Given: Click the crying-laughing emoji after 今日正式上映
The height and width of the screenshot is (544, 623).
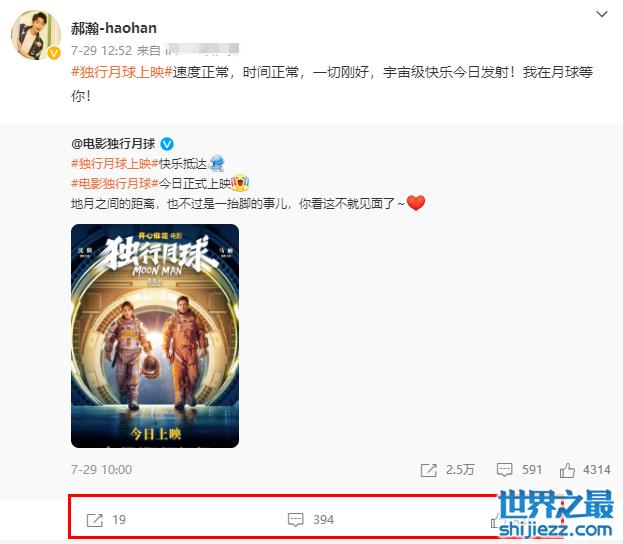Looking at the screenshot, I should point(240,183).
